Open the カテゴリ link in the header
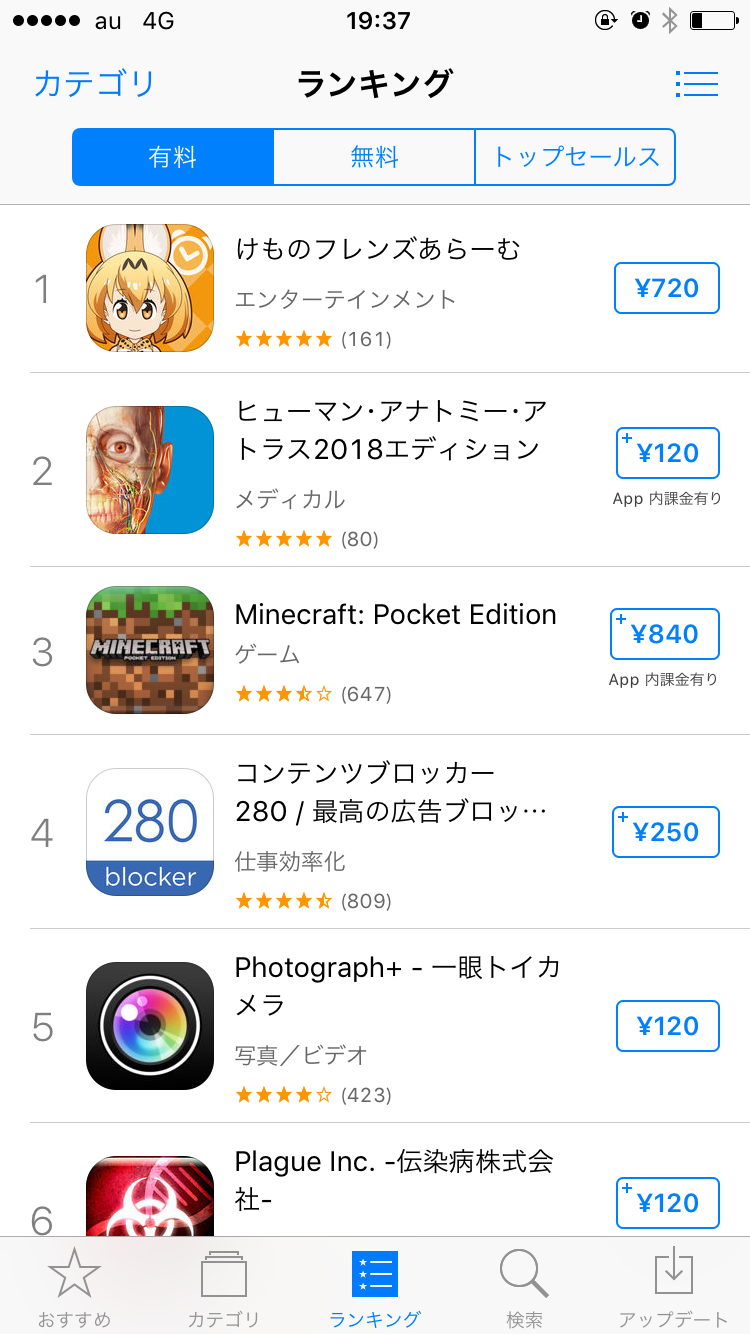750x1334 pixels. pos(95,84)
